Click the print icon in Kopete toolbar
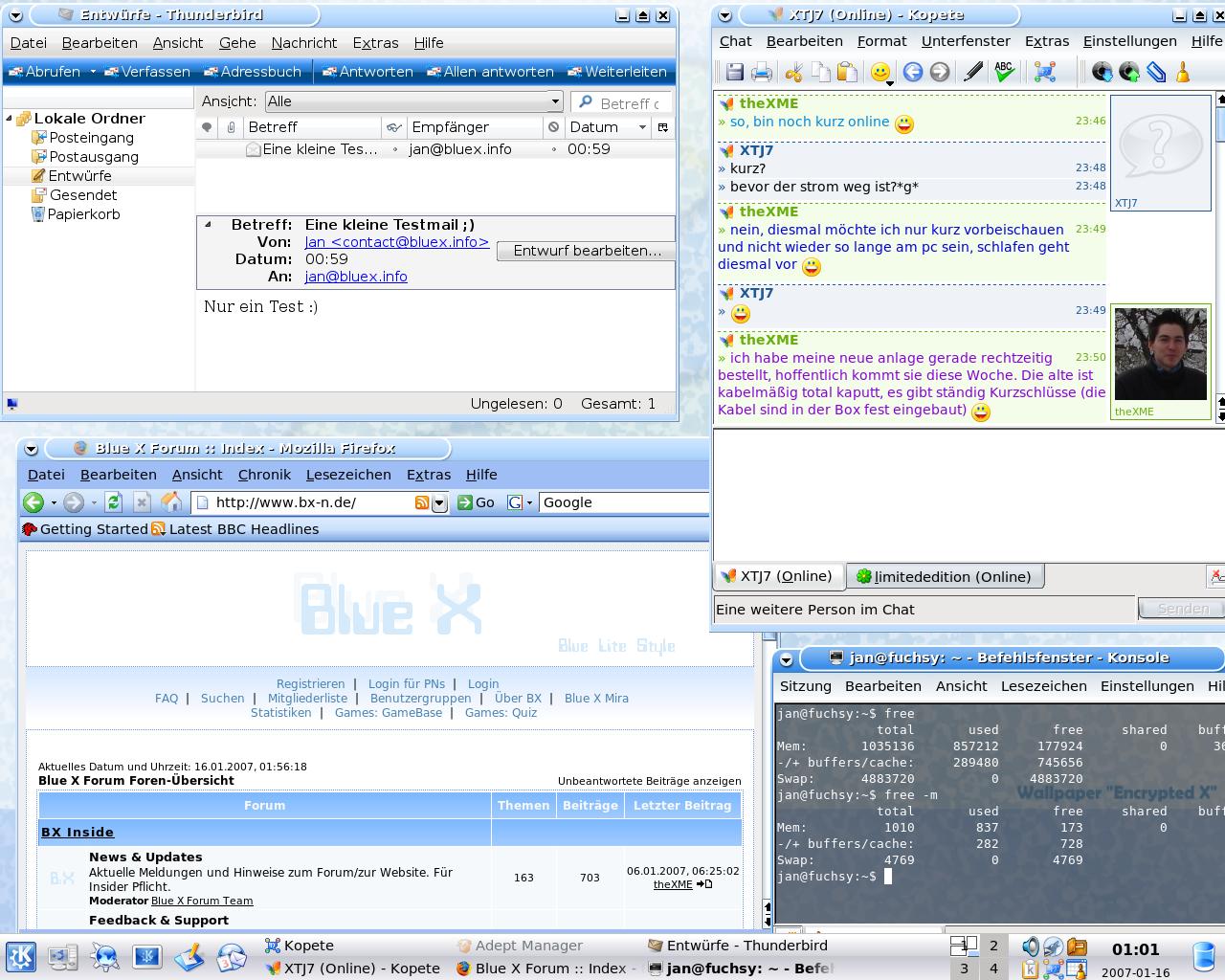 [762, 73]
